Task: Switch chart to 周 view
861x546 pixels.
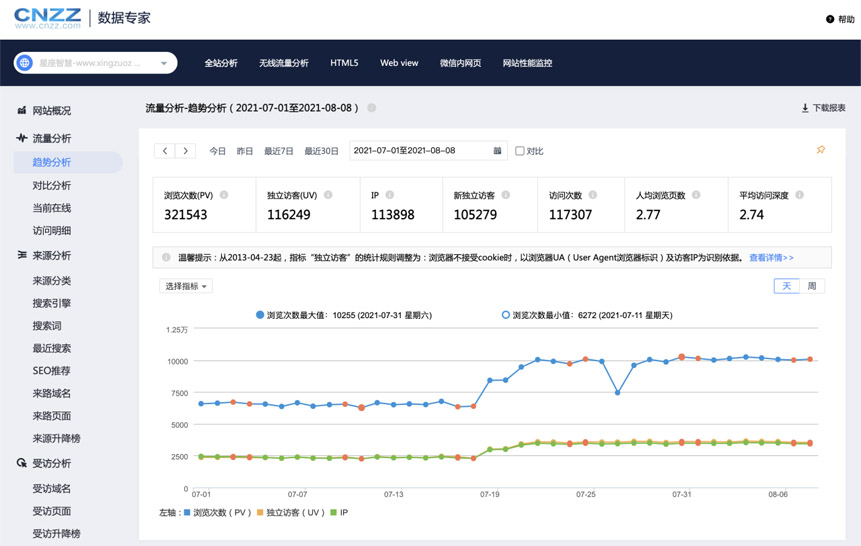Action: 812,286
